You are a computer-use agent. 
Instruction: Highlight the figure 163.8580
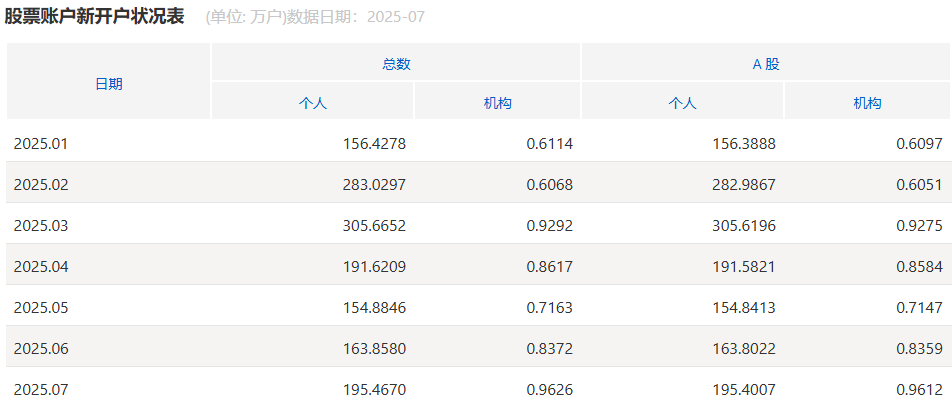pyautogui.click(x=374, y=348)
